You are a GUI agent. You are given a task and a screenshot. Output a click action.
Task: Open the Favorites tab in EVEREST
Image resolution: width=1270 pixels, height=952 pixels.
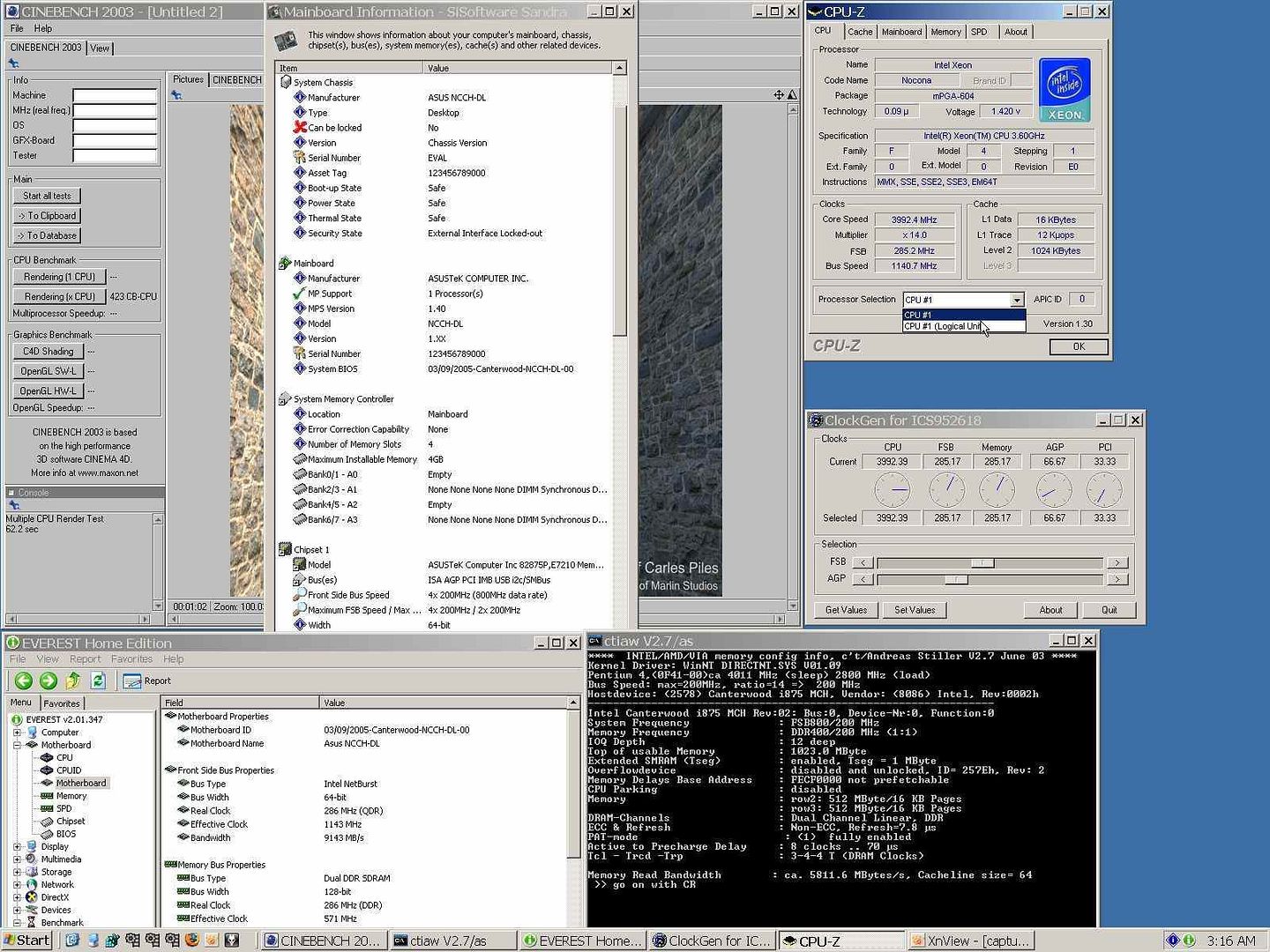[x=62, y=703]
